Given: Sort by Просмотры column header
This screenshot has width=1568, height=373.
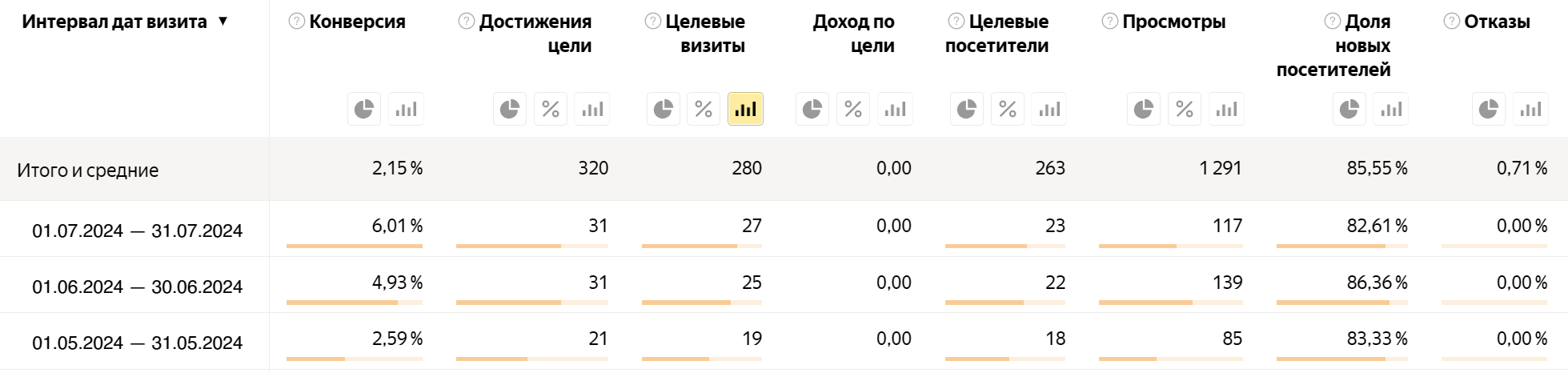Looking at the screenshot, I should point(1173,22).
